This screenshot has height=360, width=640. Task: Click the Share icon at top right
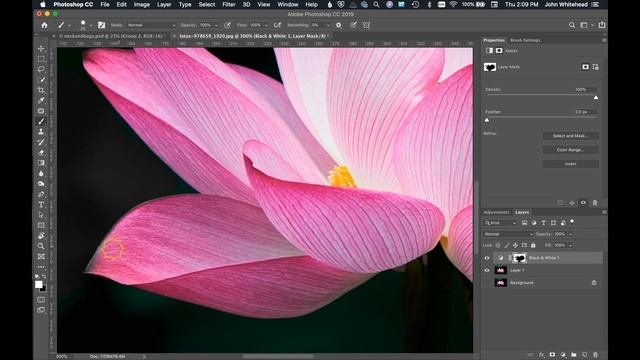coord(602,25)
